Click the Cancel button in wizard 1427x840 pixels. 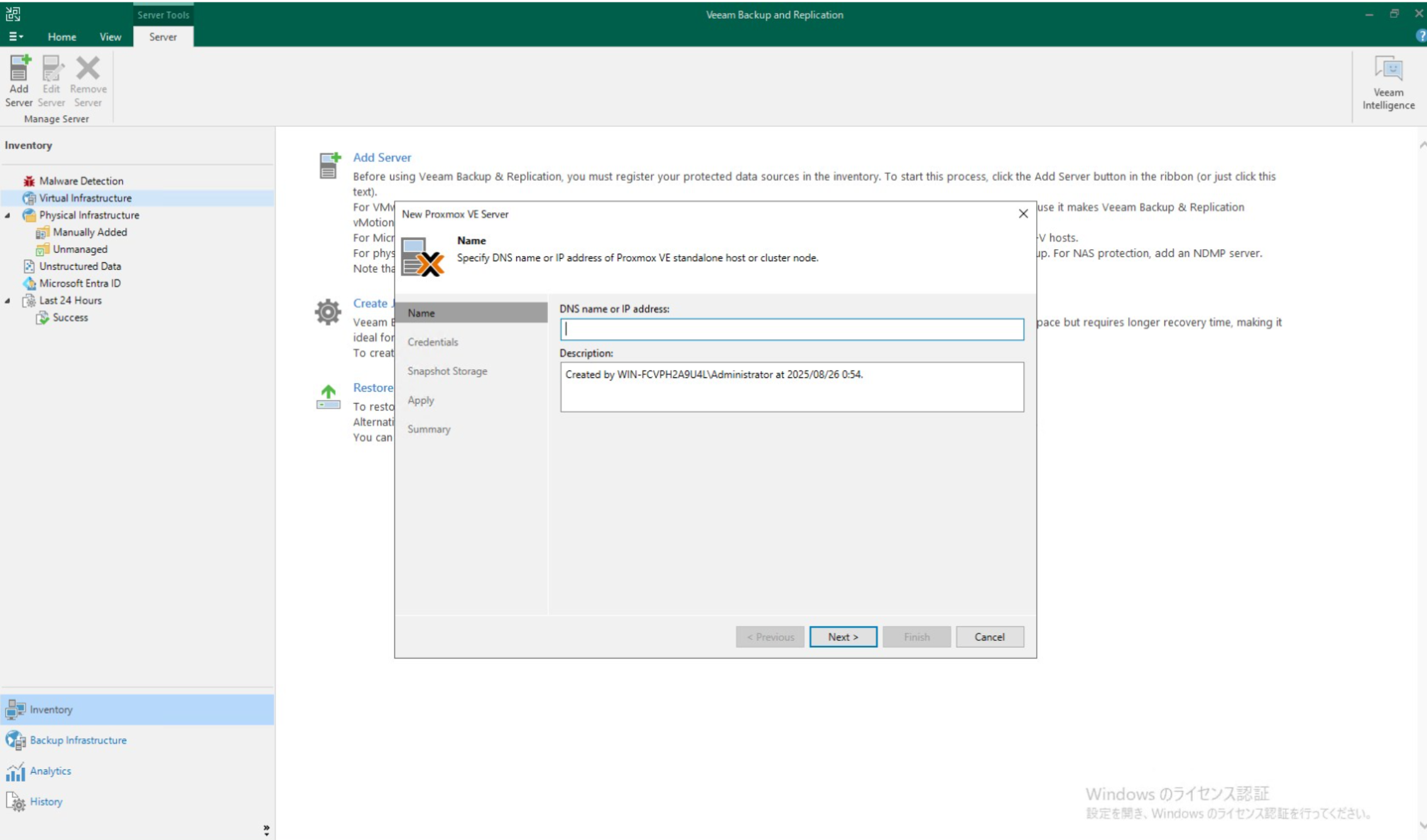point(989,637)
